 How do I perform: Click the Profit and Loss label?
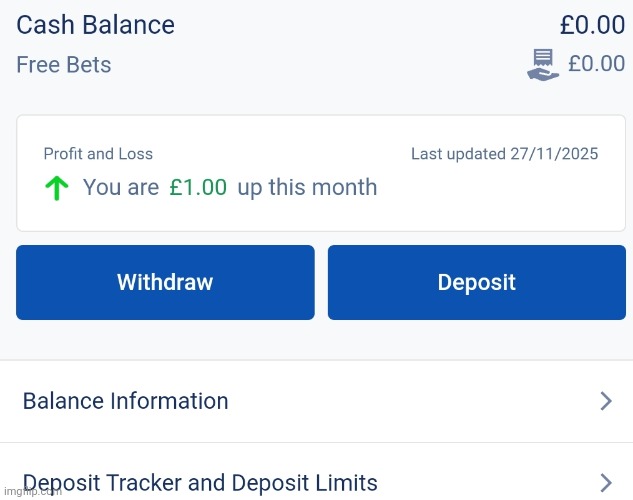coord(98,154)
